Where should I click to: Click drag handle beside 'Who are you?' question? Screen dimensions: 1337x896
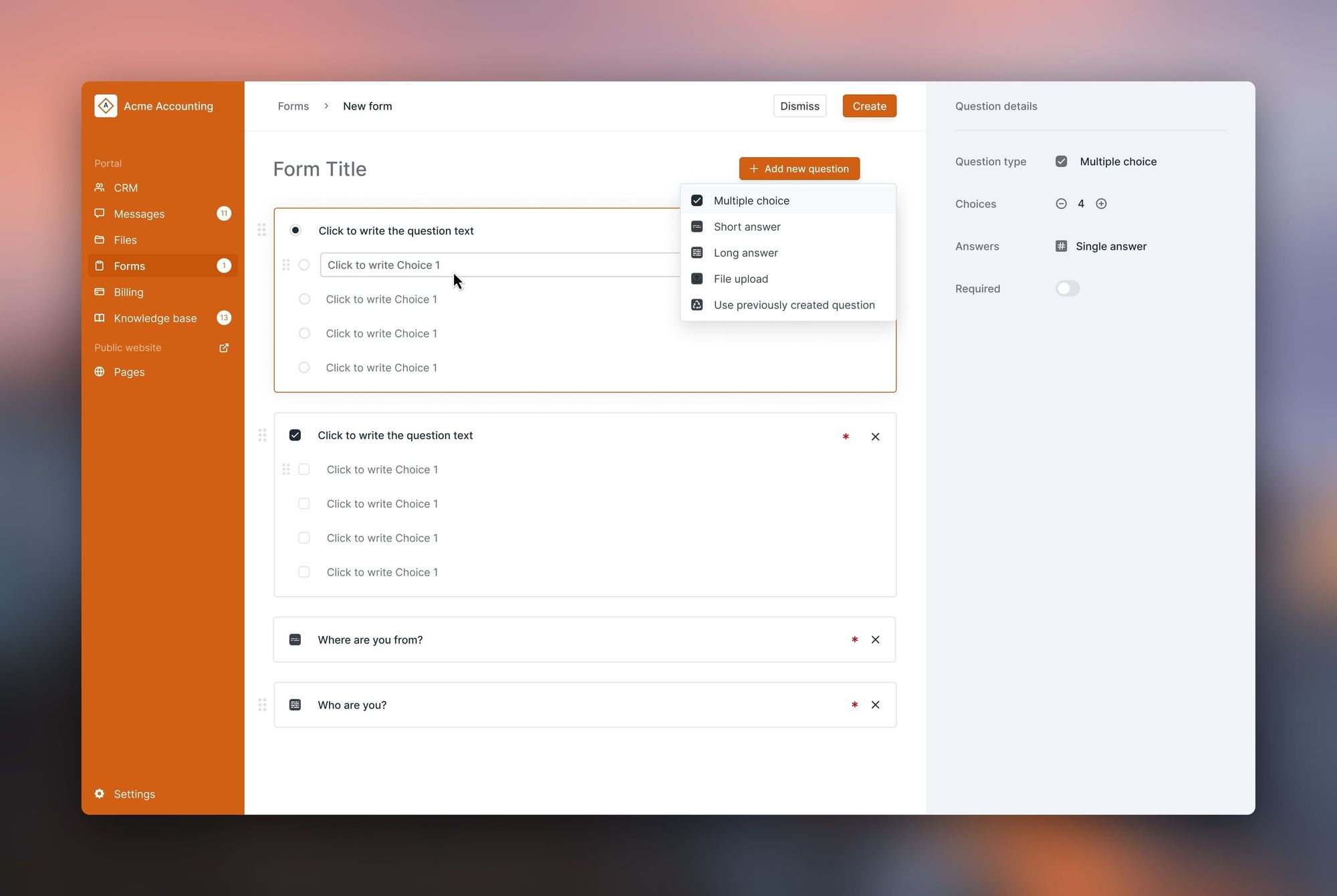click(262, 705)
